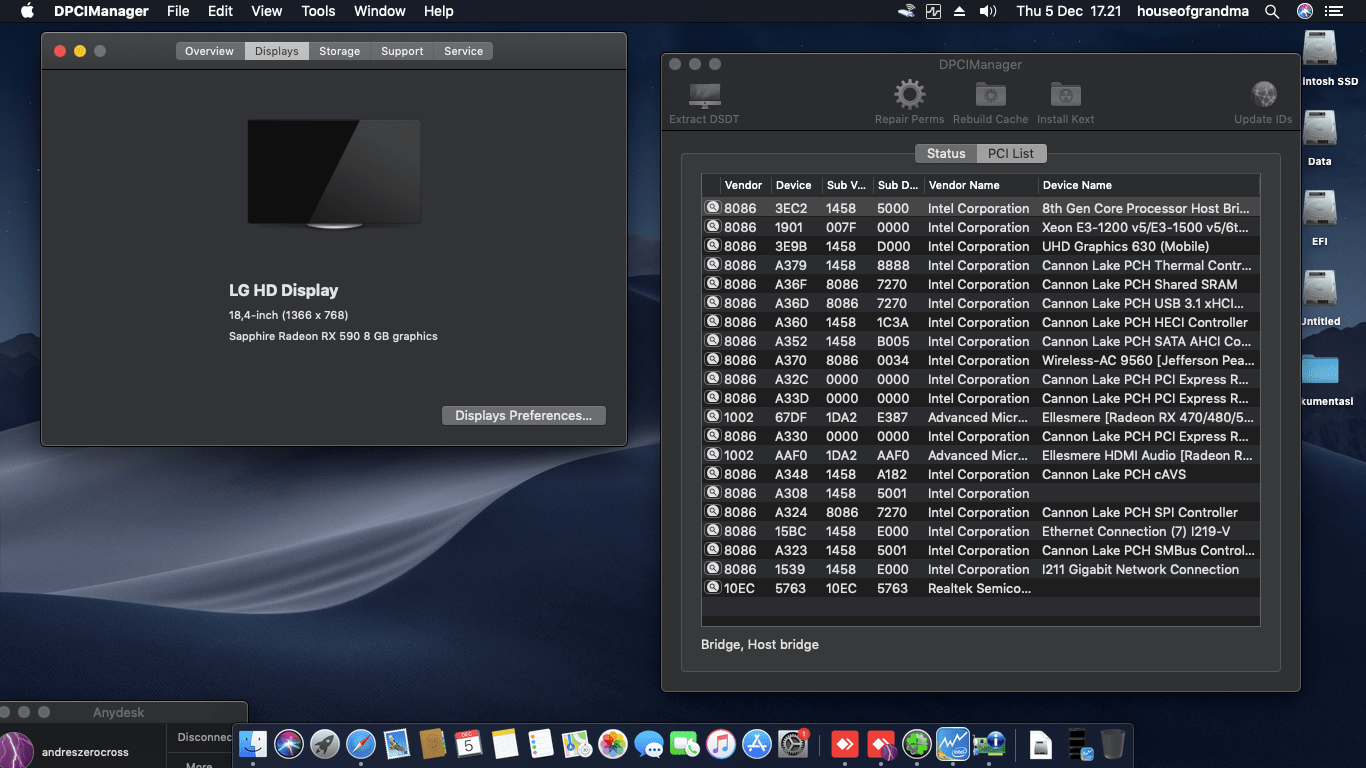Click the date and time in menu bar
Image resolution: width=1366 pixels, height=768 pixels.
click(x=1068, y=11)
